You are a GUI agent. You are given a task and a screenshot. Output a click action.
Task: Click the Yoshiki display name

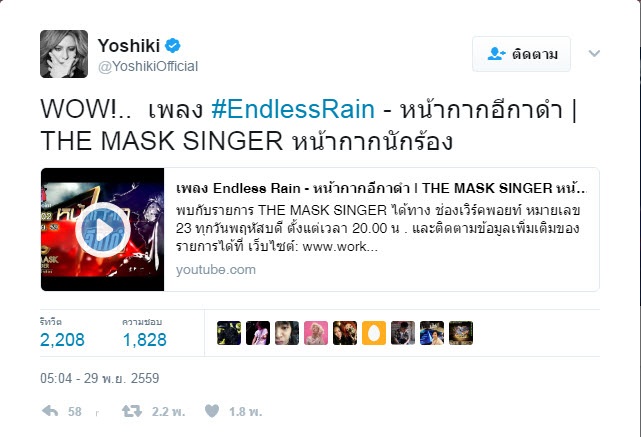[129, 45]
